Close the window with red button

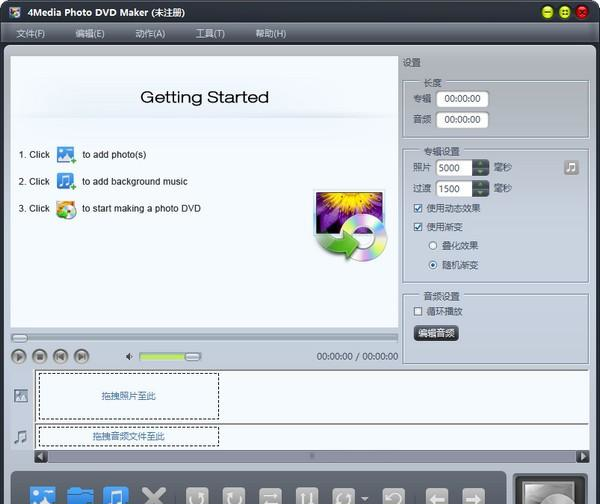[x=582, y=12]
